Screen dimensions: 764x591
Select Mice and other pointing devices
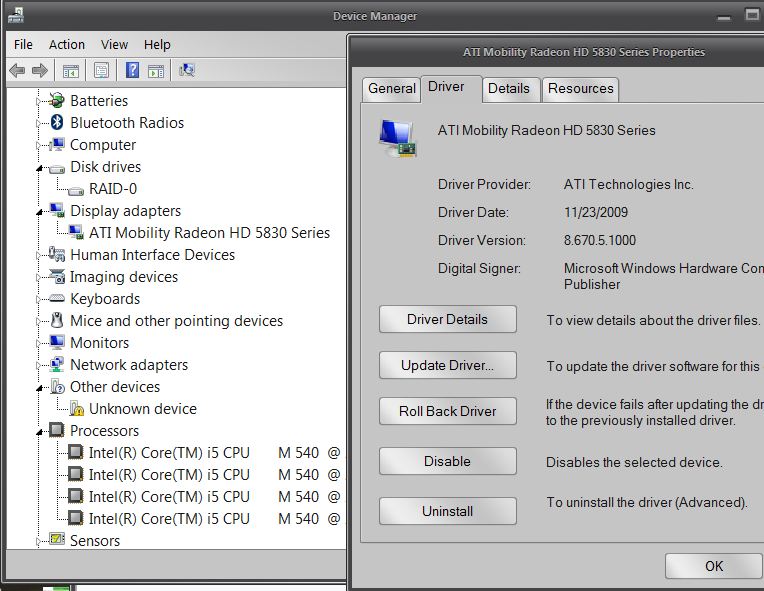pos(176,321)
